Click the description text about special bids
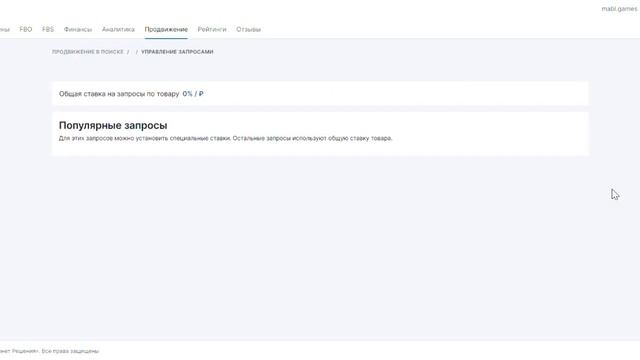 pos(225,138)
